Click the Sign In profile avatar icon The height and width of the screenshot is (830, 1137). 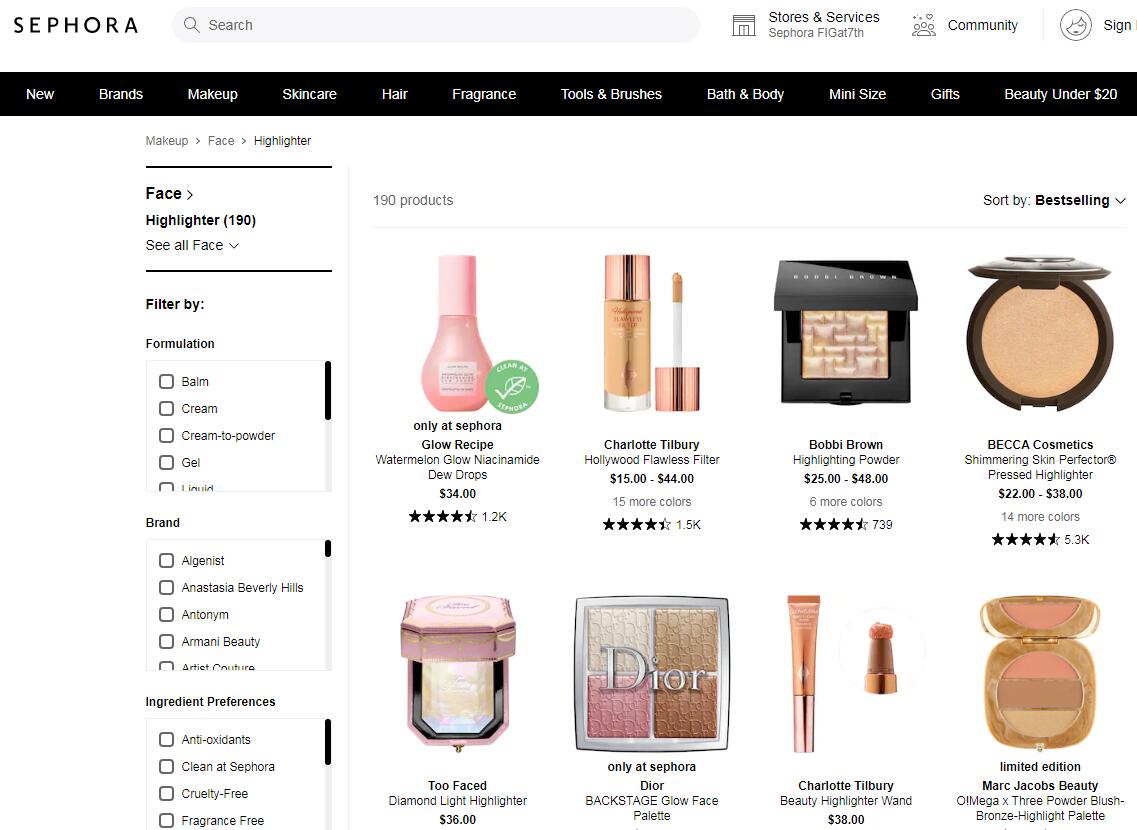(1076, 25)
